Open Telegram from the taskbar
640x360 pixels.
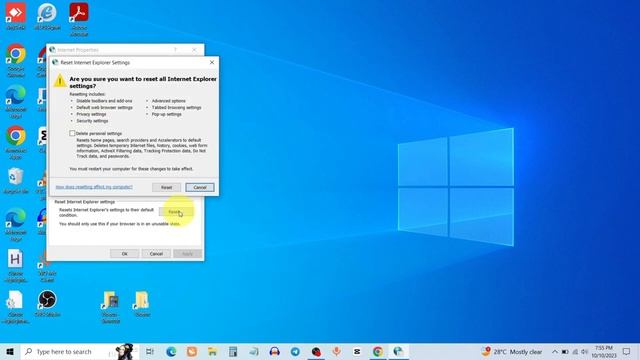click(295, 351)
